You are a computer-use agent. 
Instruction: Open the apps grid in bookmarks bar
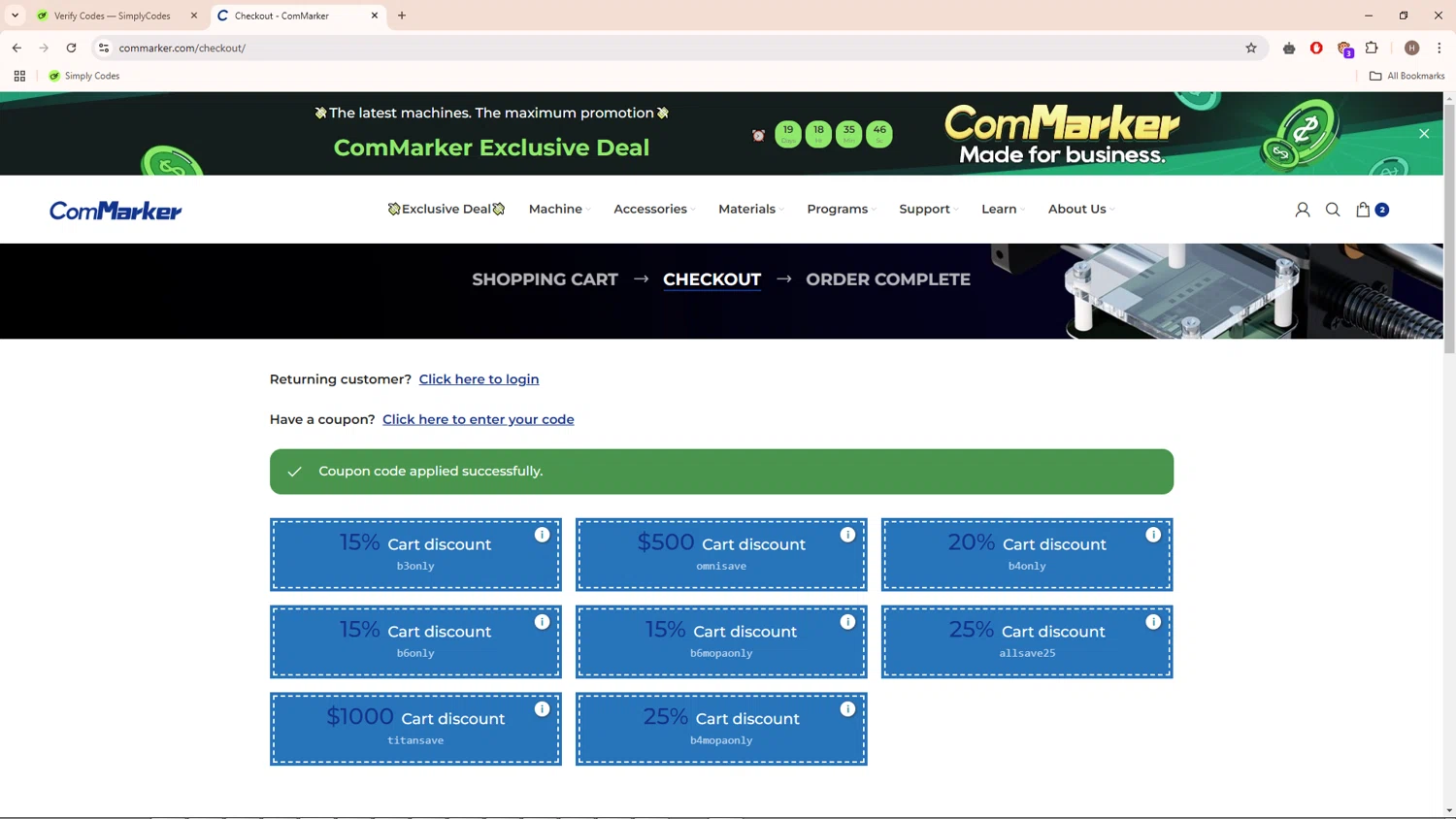(19, 76)
